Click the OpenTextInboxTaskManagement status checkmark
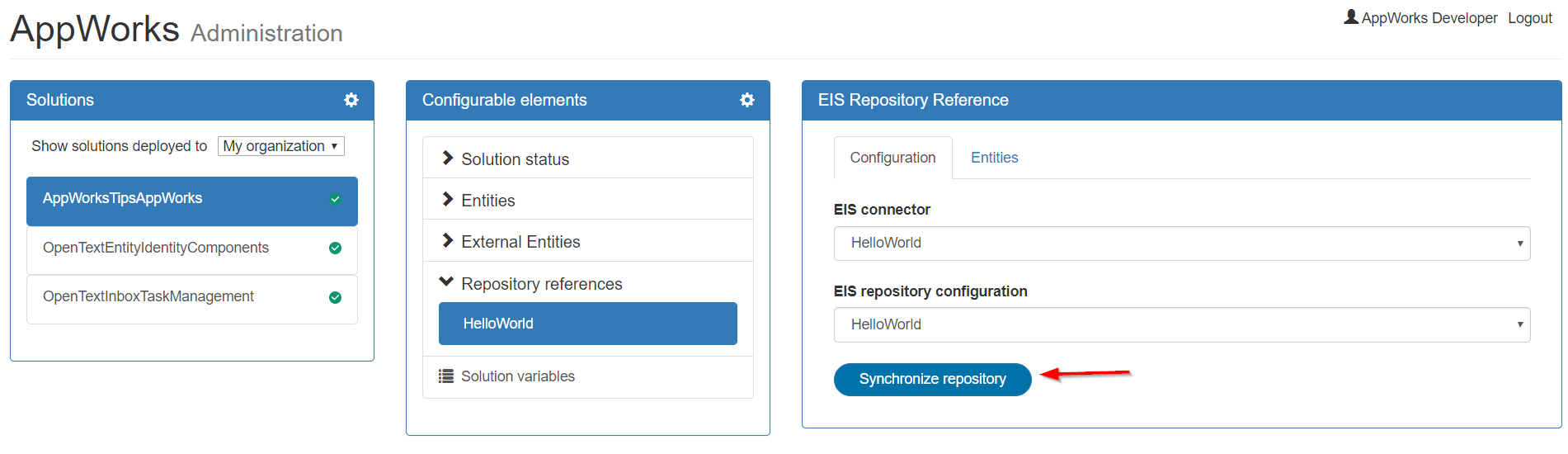This screenshot has width=1568, height=454. [335, 298]
